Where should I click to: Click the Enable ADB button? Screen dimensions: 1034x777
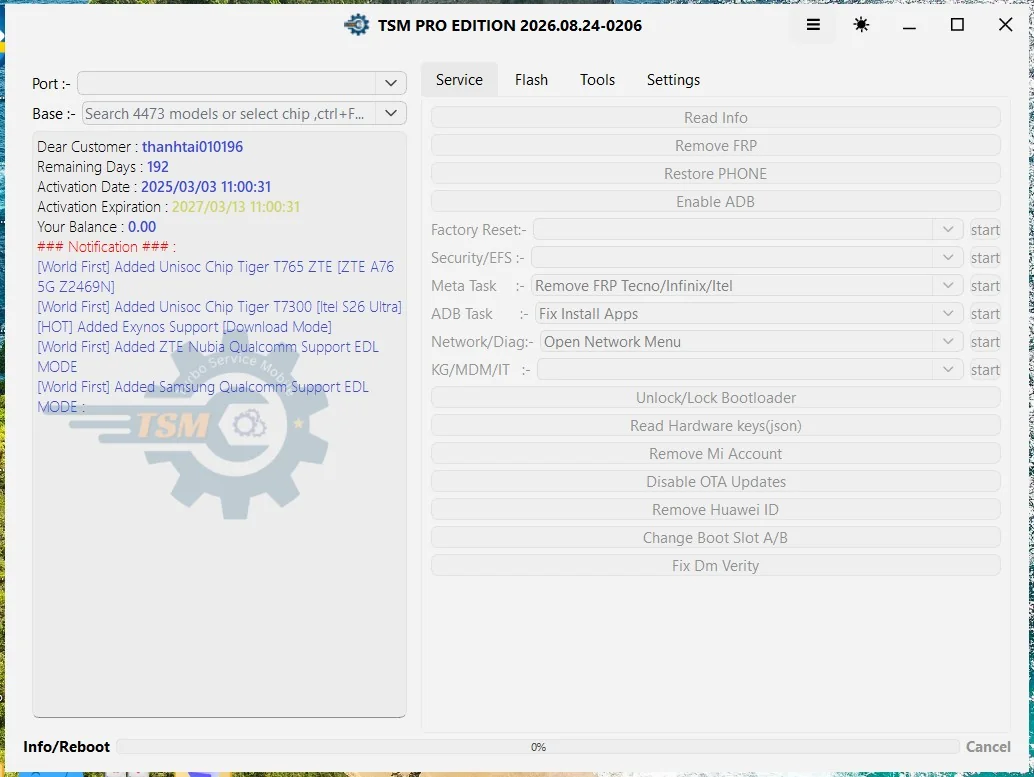(715, 201)
